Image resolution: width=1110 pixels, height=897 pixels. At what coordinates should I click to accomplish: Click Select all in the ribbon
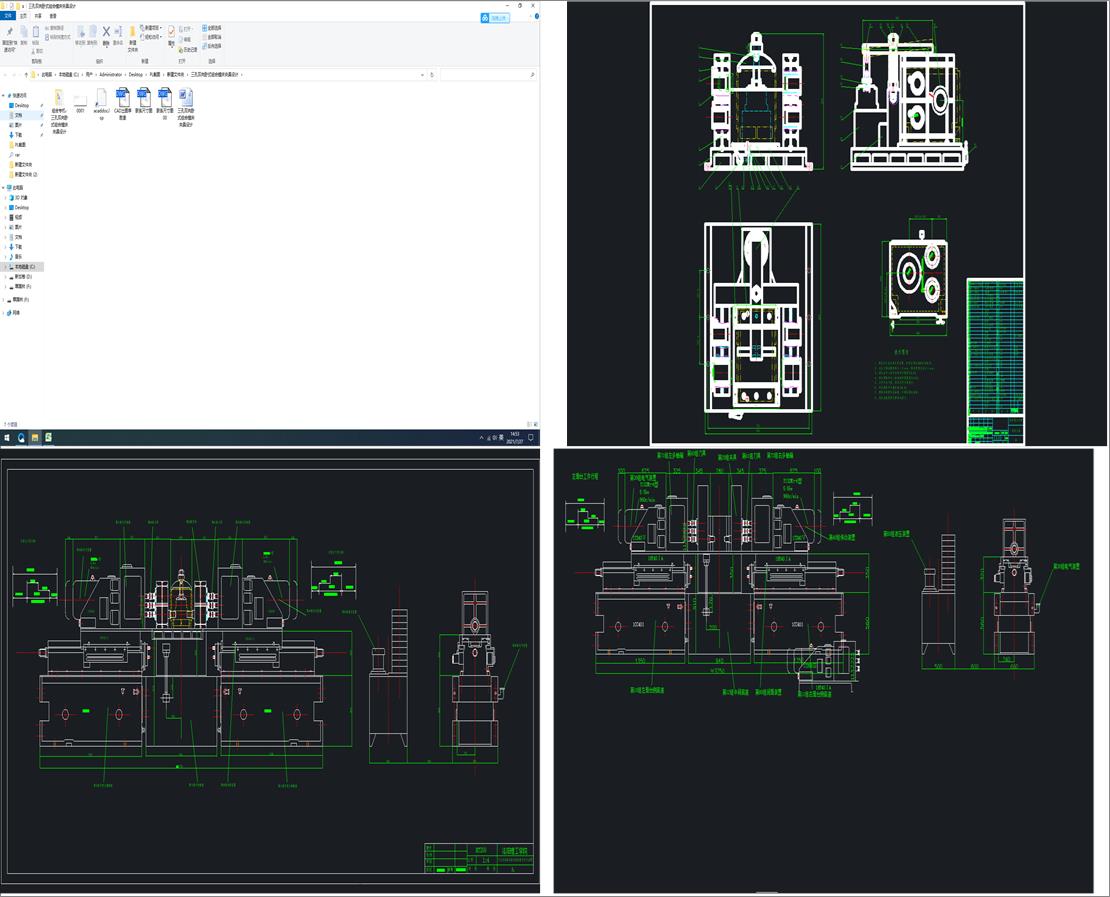(x=213, y=27)
